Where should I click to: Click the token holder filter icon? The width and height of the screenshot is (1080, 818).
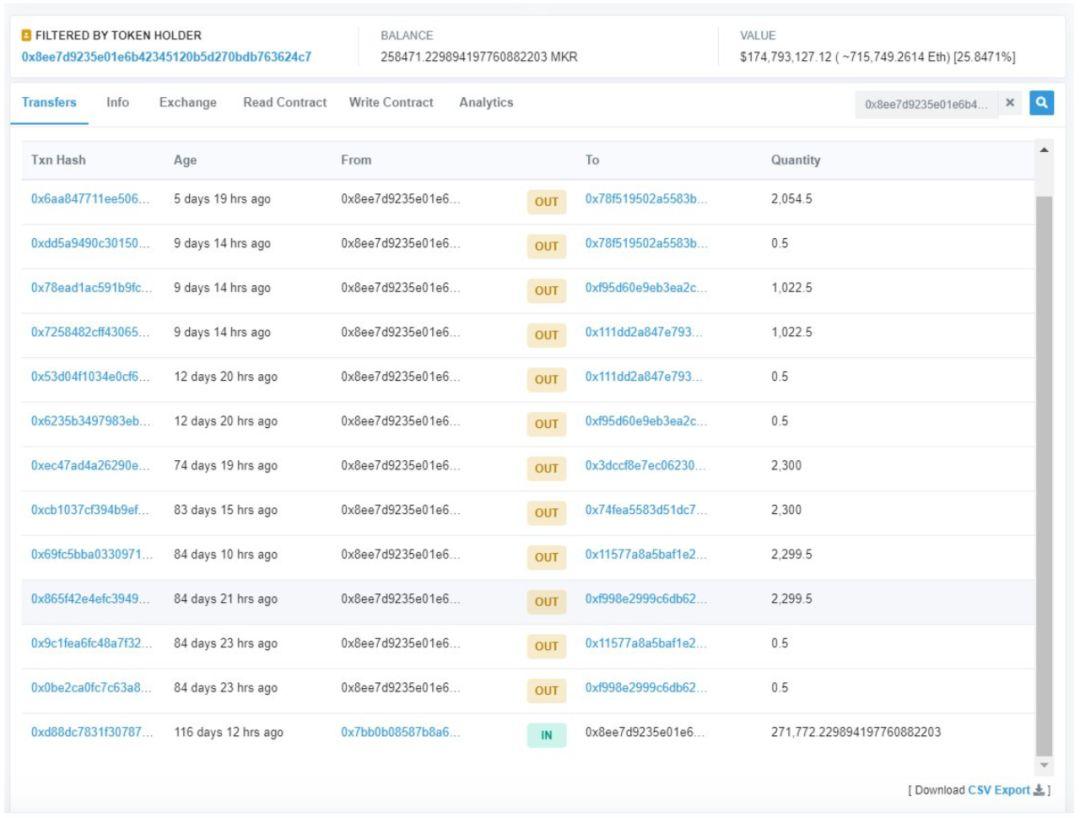(26, 35)
